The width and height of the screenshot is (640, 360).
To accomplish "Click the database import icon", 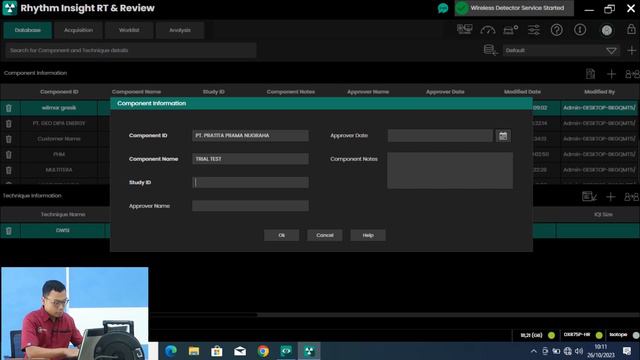I will pyautogui.click(x=490, y=50).
